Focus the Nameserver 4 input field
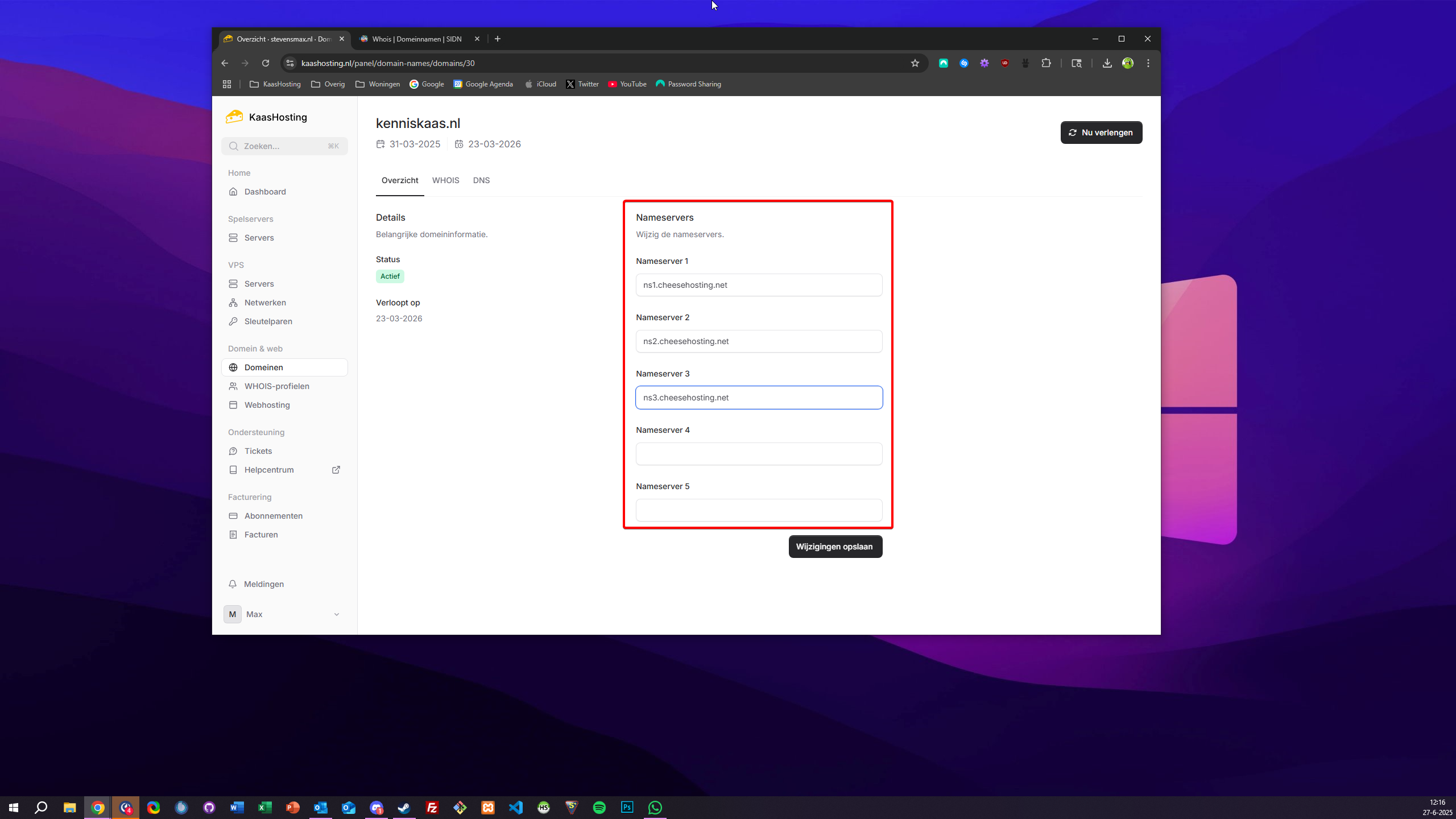The width and height of the screenshot is (1456, 819). pyautogui.click(x=759, y=454)
